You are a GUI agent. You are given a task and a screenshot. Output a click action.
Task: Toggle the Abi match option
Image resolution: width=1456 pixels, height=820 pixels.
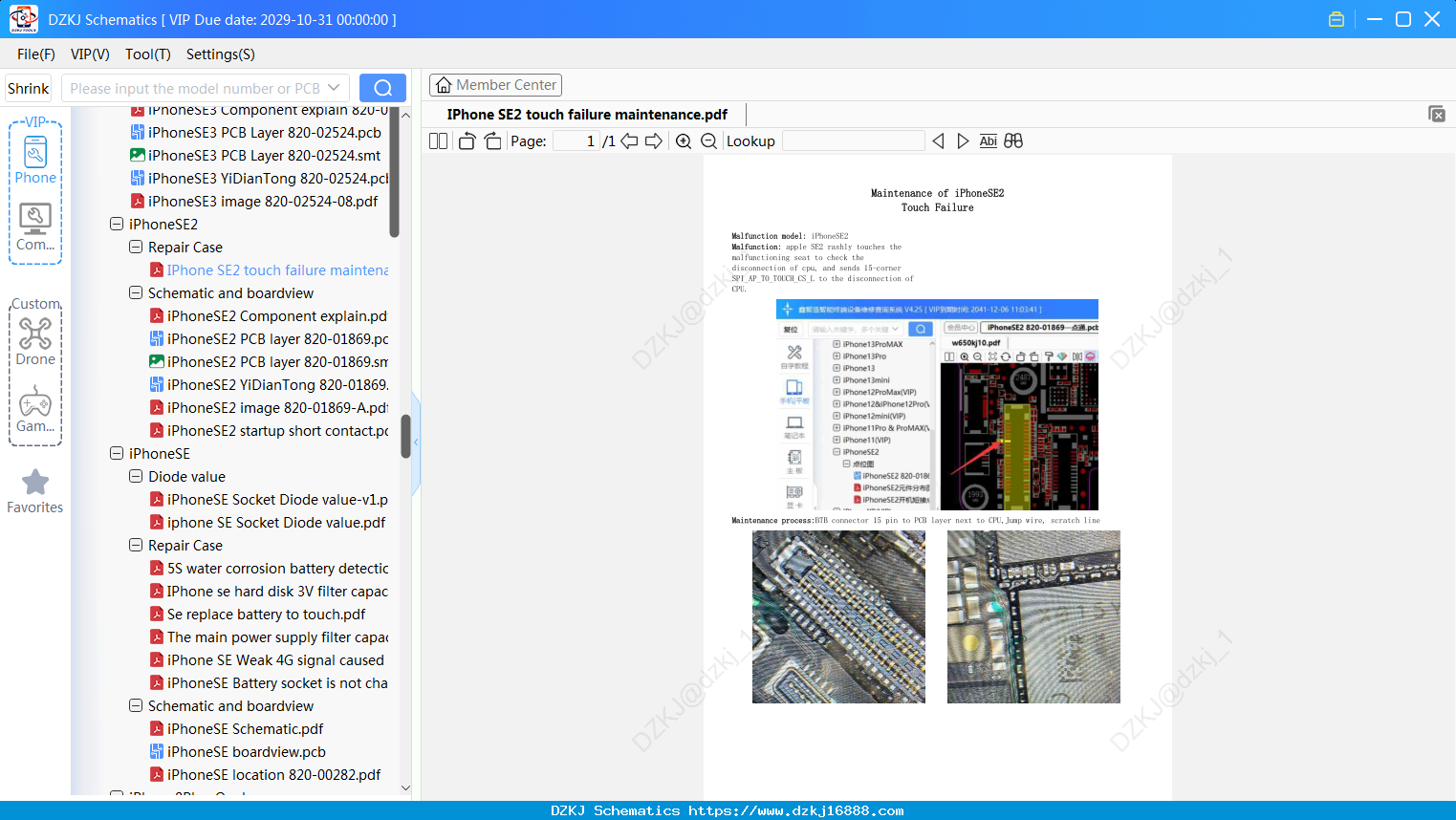pyautogui.click(x=988, y=141)
